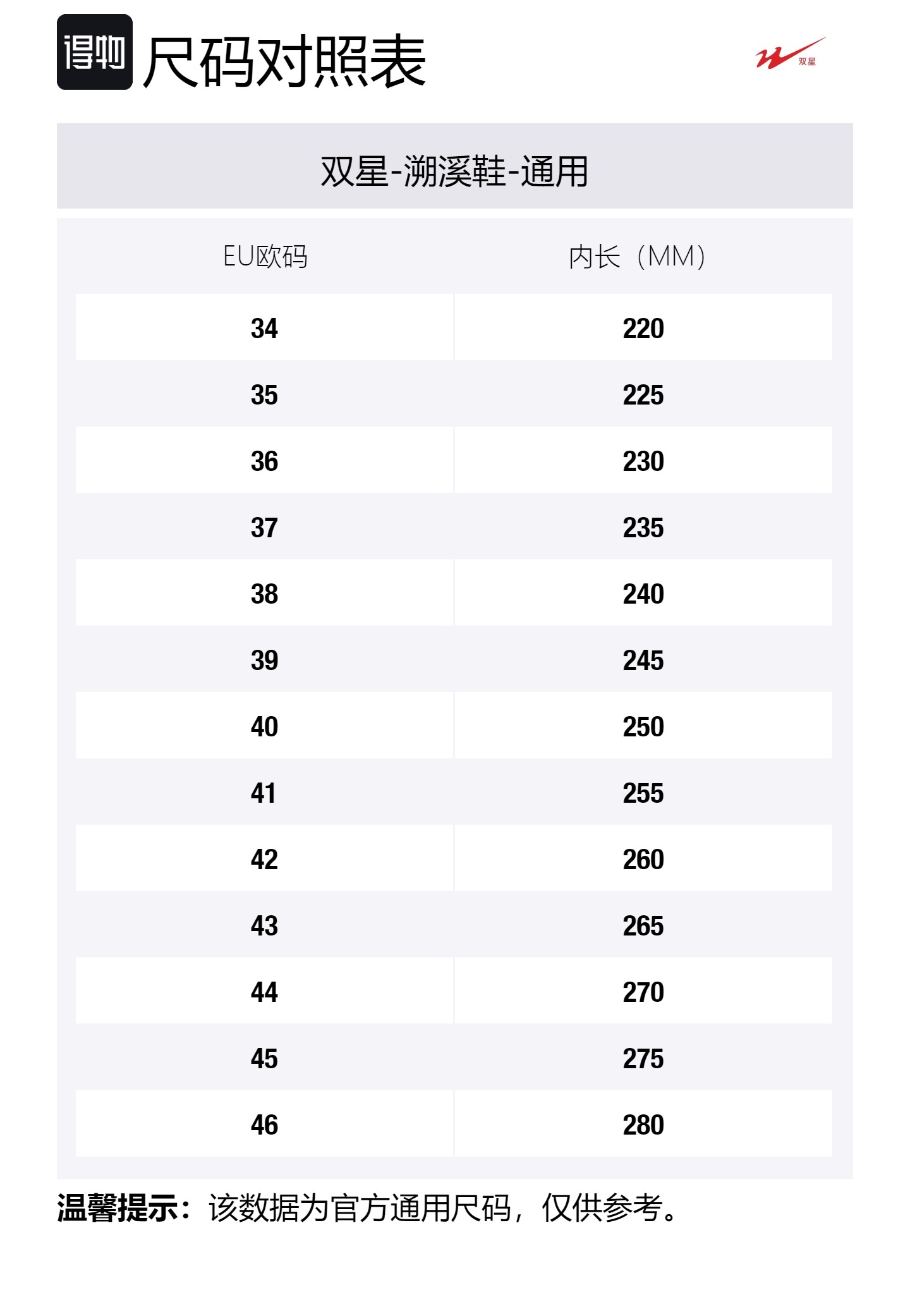Select the EU size 46 cell
910x1316 pixels.
[x=264, y=1124]
